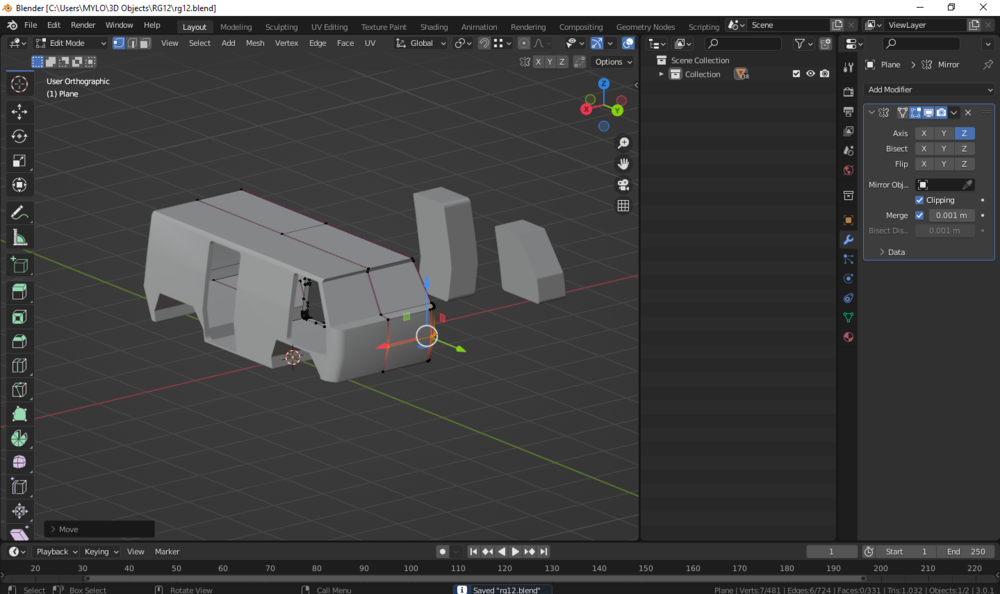The height and width of the screenshot is (594, 1000).
Task: Select the Scale tool in left toolbar
Action: (x=19, y=160)
